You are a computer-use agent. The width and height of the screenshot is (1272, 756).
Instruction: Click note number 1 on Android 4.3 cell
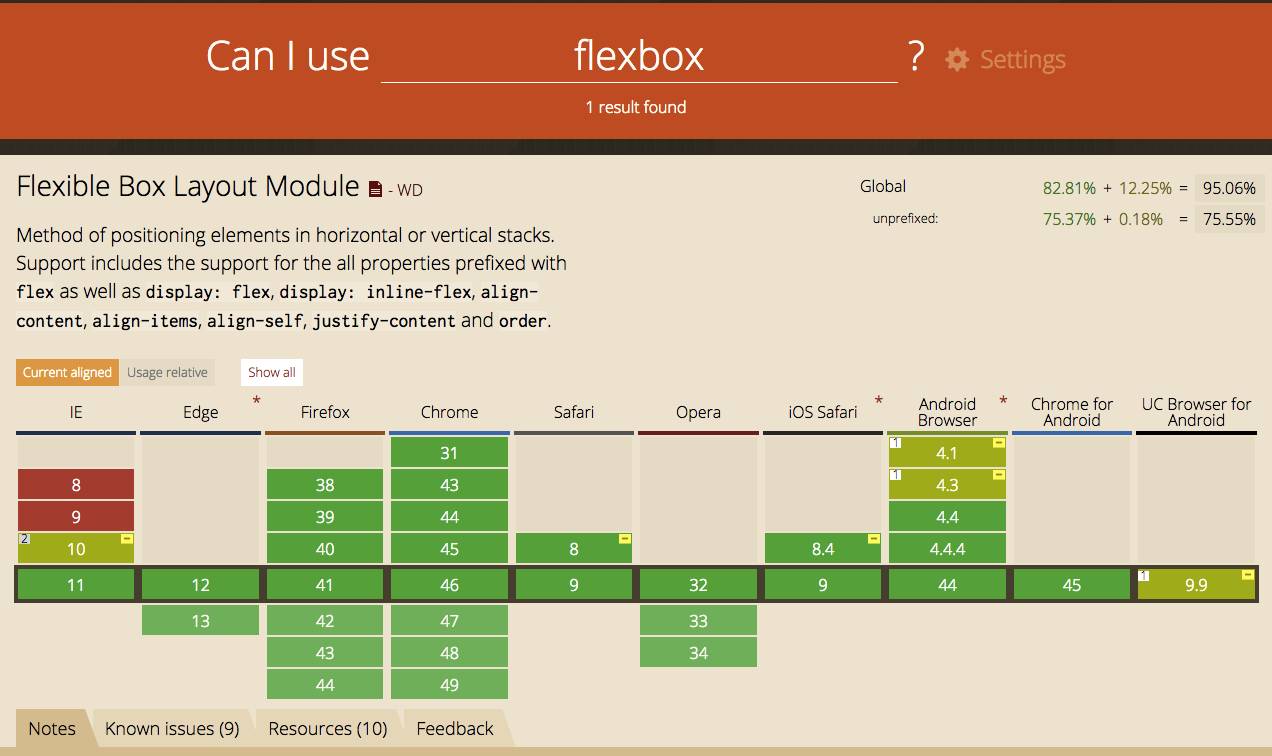(x=895, y=475)
